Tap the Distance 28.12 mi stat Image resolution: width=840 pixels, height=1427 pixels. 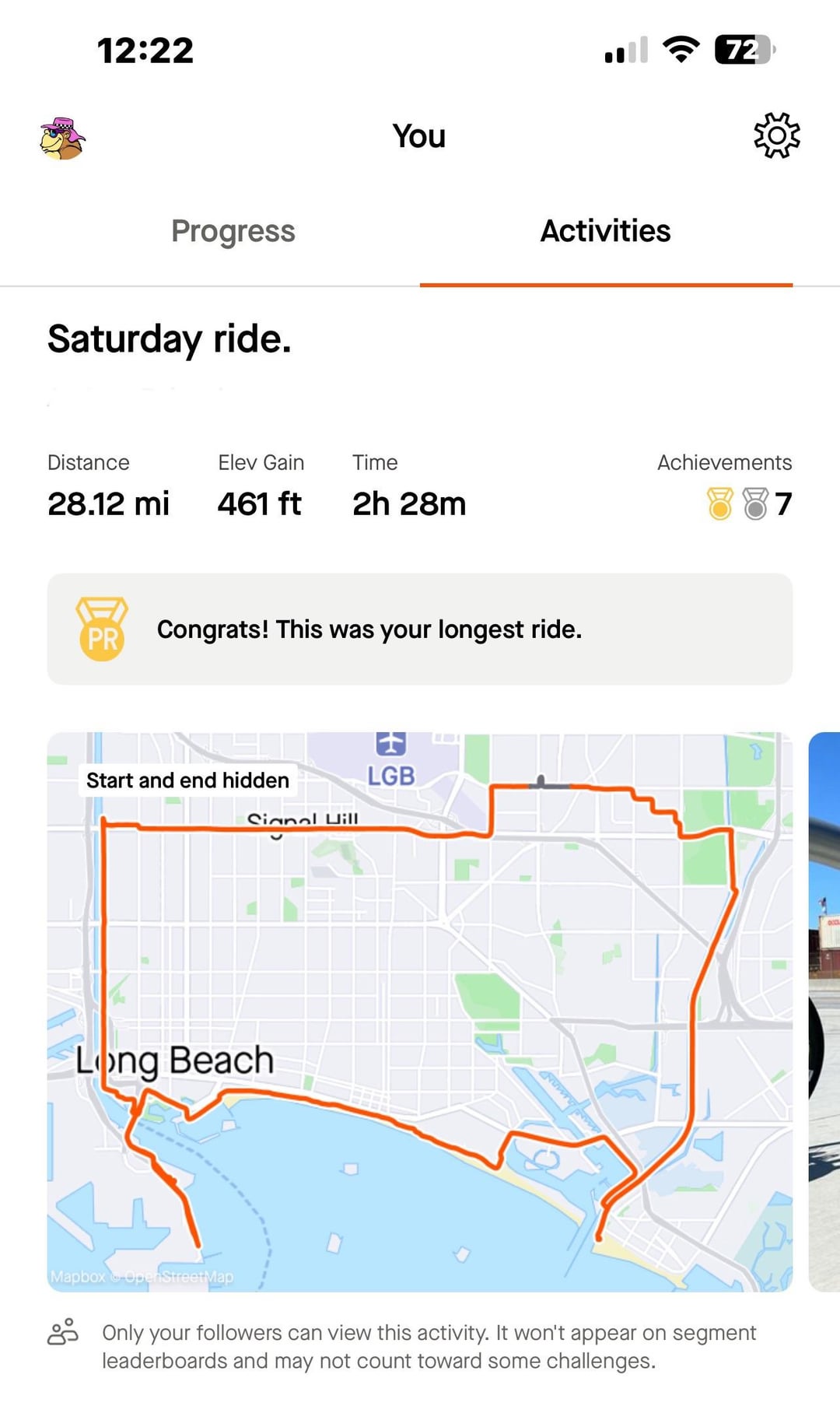(x=108, y=486)
